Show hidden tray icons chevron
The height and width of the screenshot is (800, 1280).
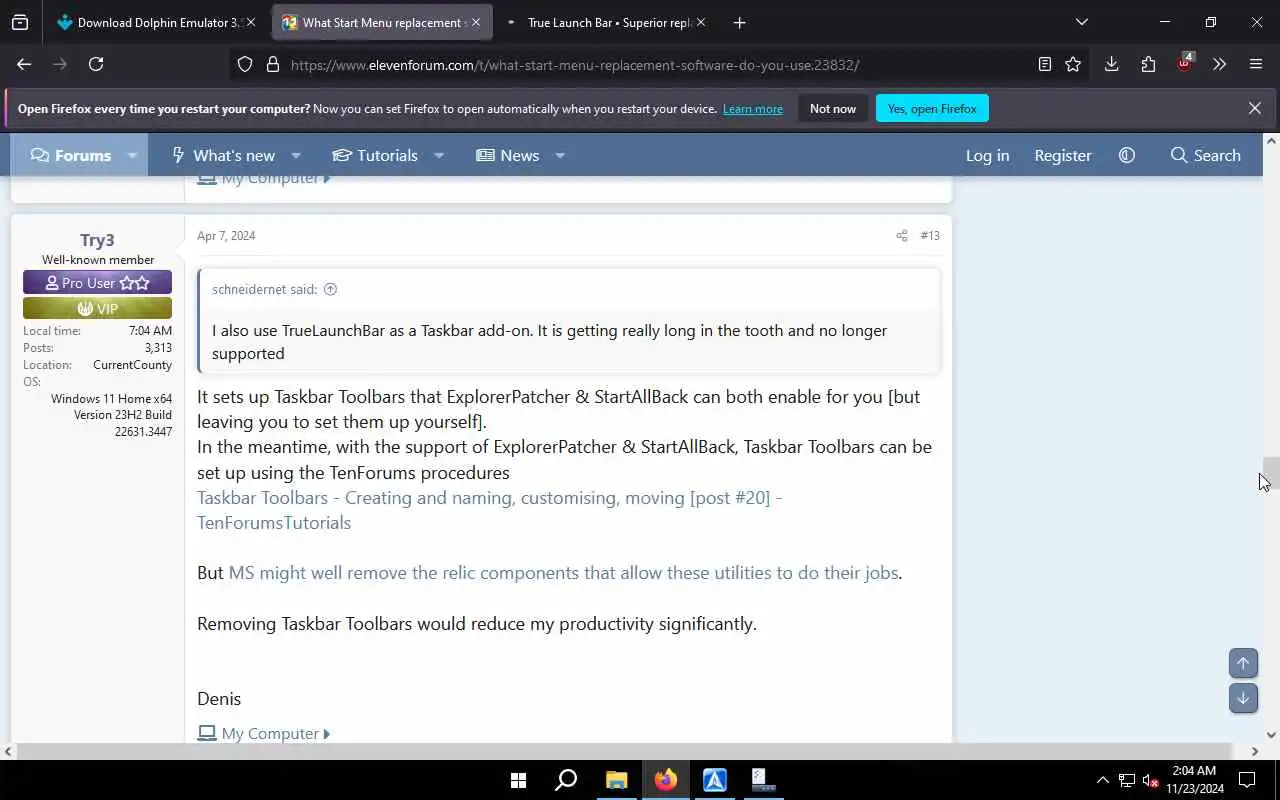[1102, 780]
